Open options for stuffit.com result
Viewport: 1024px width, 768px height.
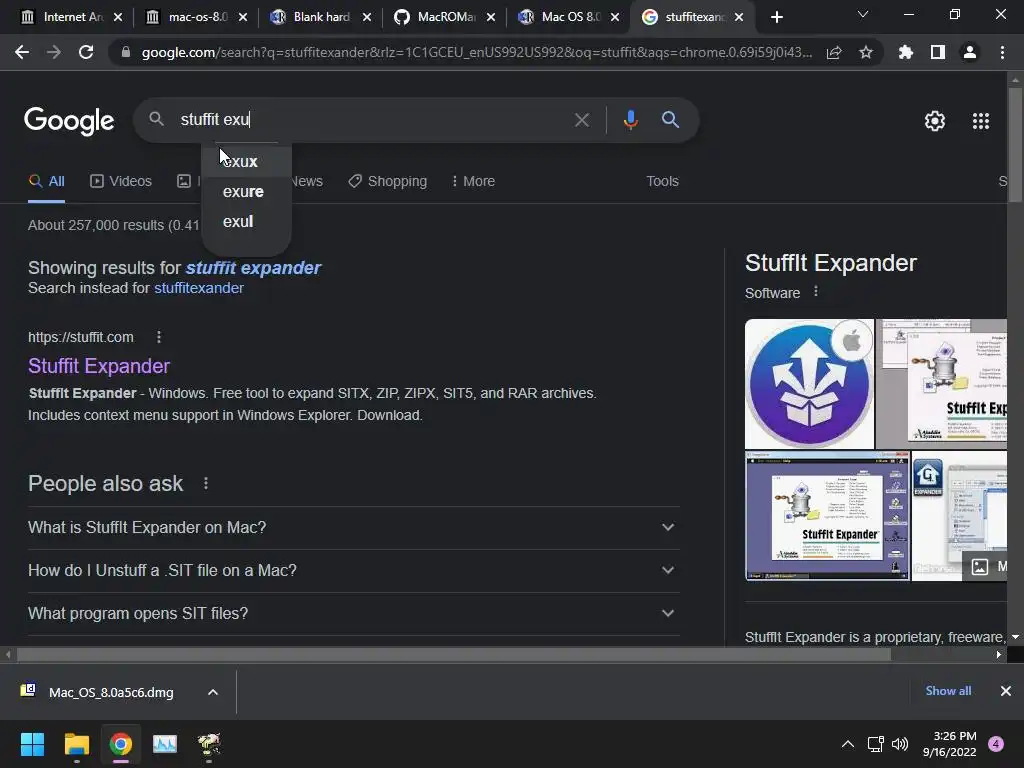(159, 337)
